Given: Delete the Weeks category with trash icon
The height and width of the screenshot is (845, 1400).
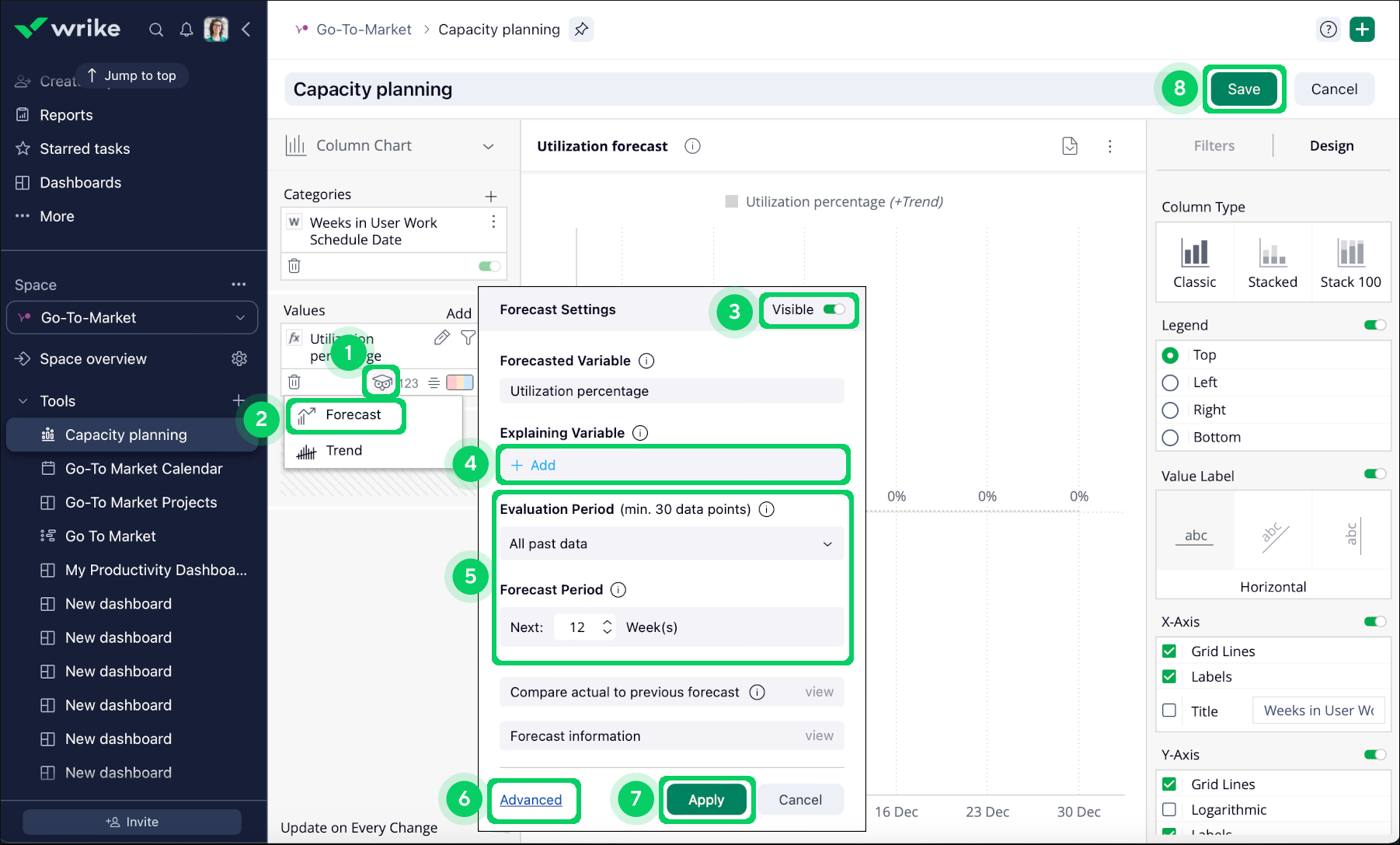Looking at the screenshot, I should click(294, 266).
